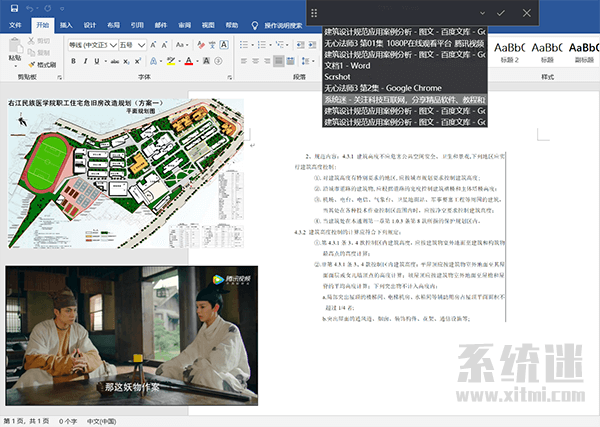Expand the underline style dropdown arrow
The height and width of the screenshot is (427, 600).
pos(105,61)
